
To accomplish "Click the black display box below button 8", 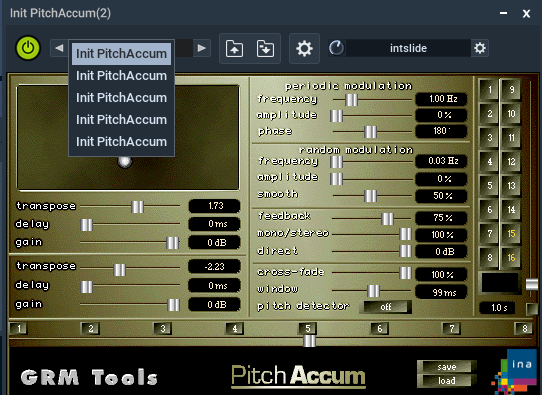I will point(500,283).
